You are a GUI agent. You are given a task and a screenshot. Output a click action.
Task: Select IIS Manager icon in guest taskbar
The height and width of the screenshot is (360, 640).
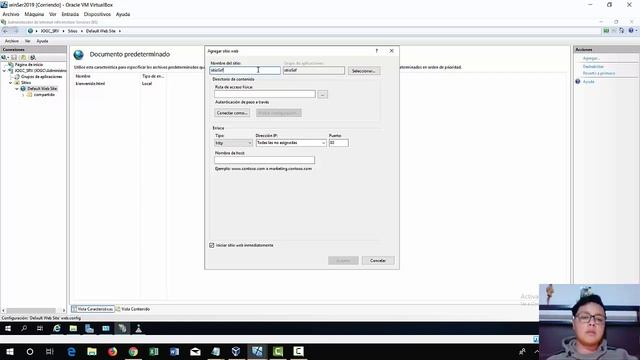point(122,329)
